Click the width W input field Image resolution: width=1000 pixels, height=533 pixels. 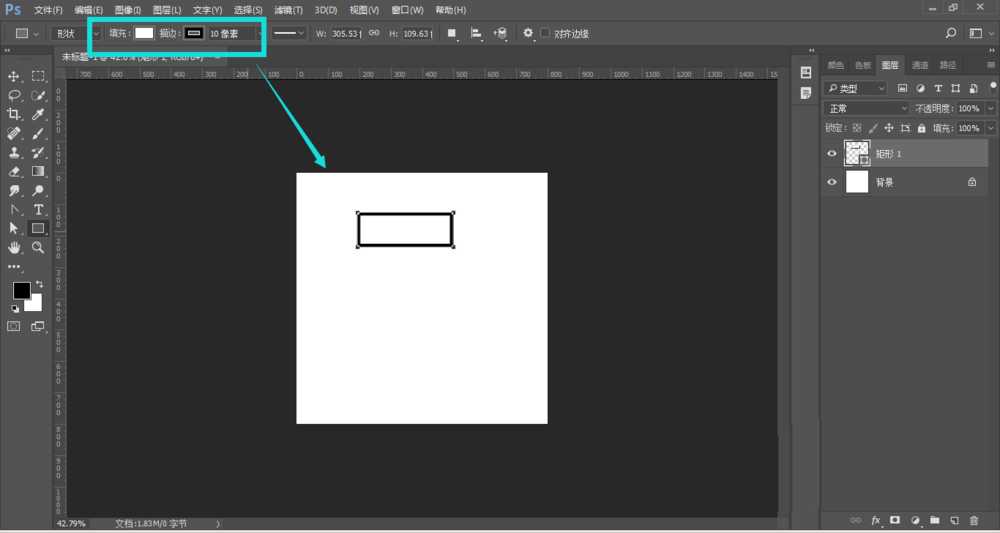coord(344,33)
